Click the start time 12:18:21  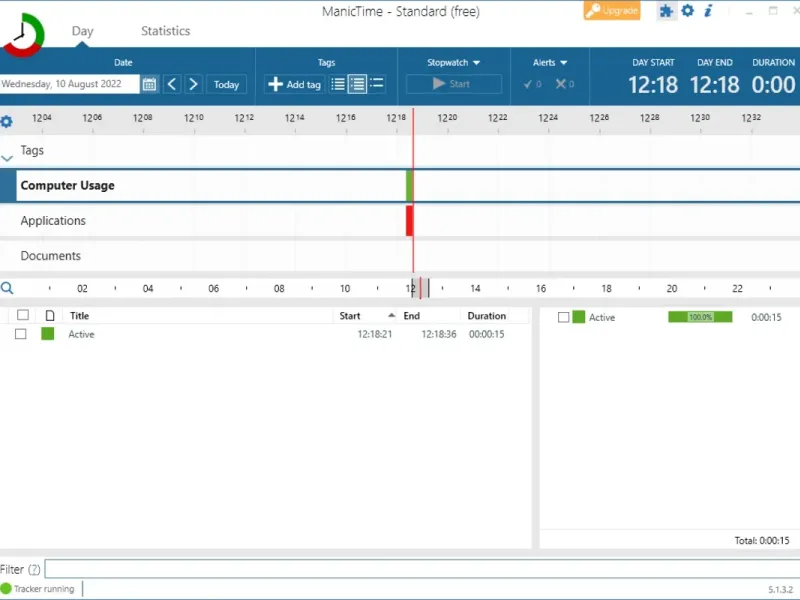pos(374,334)
